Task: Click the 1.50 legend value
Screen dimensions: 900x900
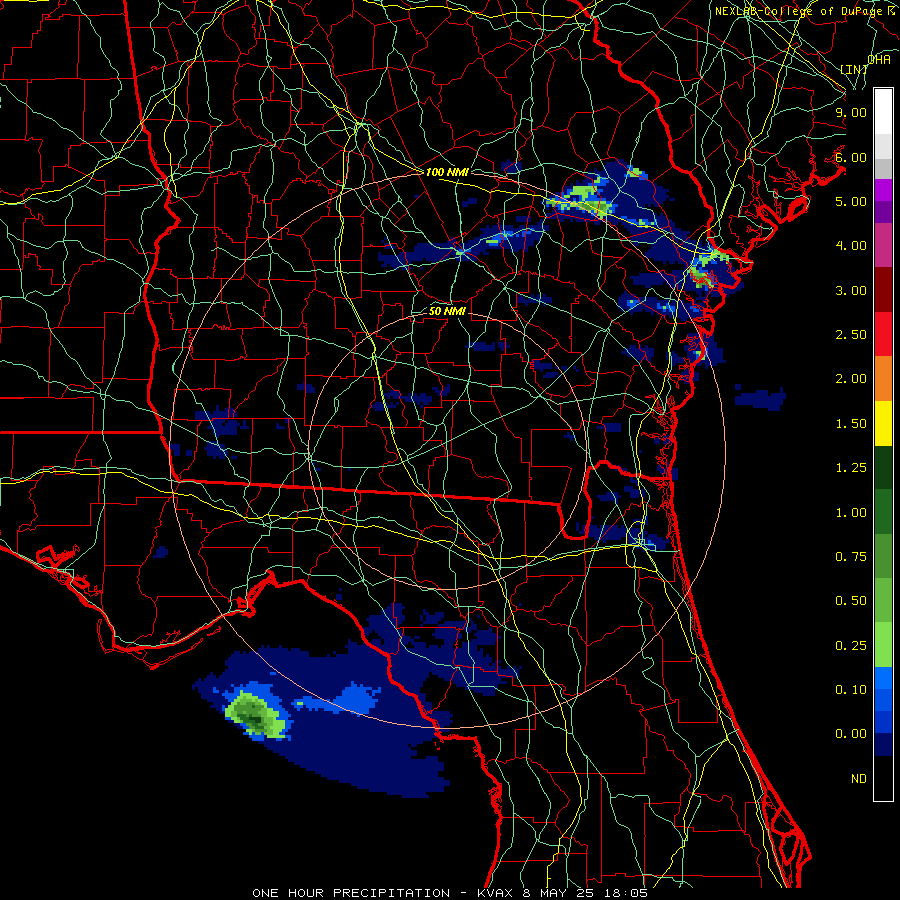Action: click(x=851, y=424)
